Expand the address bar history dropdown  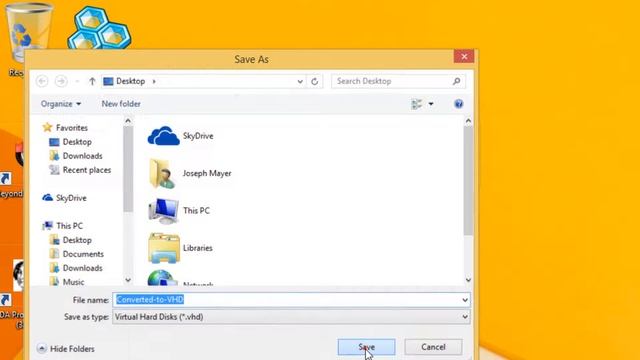[x=300, y=81]
